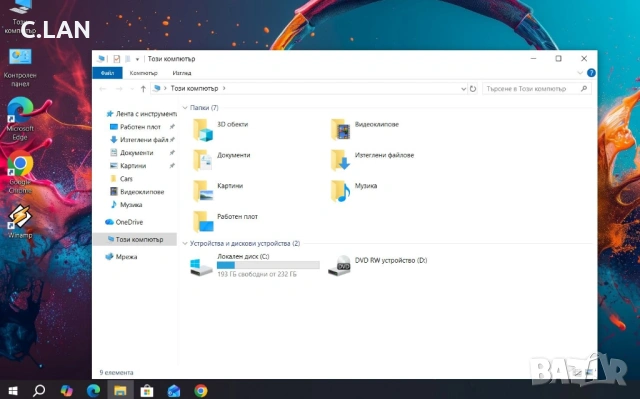Open the Музика folder in main pane
Image resolution: width=640 pixels, height=399 pixels.
[x=353, y=191]
